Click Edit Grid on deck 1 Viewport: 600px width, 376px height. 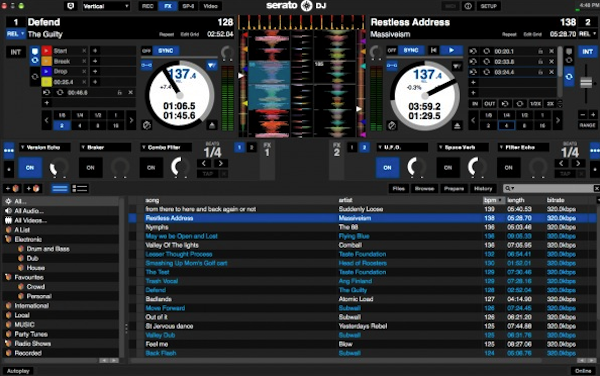click(x=189, y=34)
